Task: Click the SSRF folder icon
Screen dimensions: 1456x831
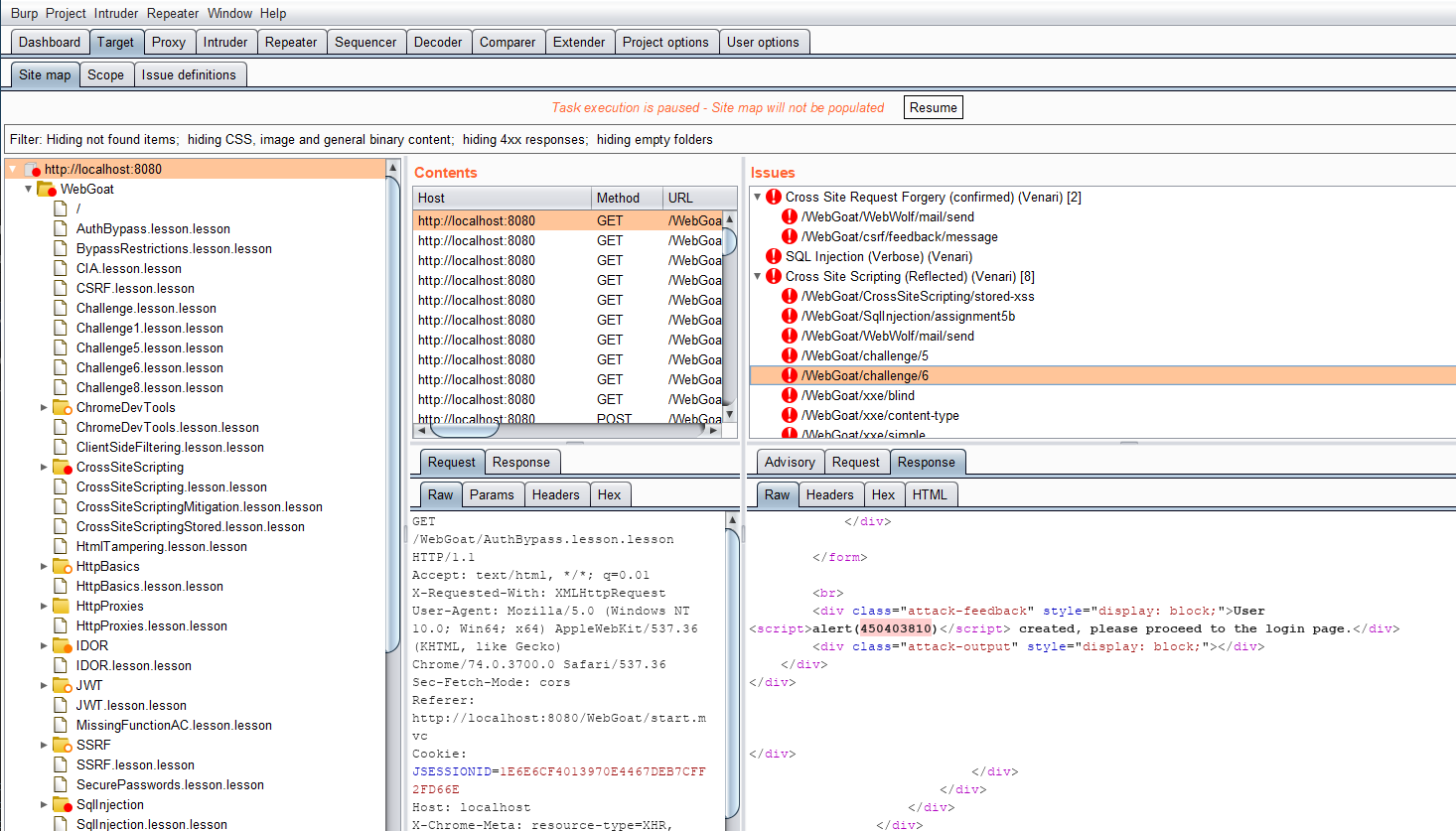Action: pos(62,745)
